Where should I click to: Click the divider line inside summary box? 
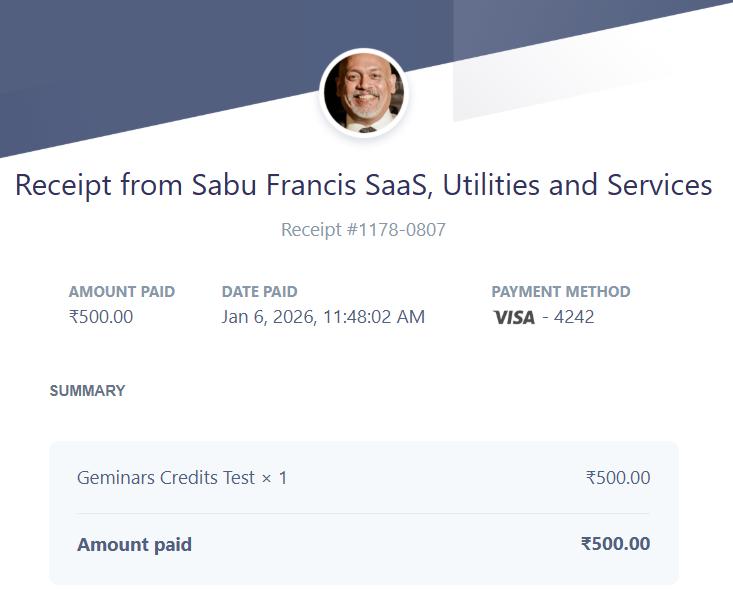pos(363,513)
